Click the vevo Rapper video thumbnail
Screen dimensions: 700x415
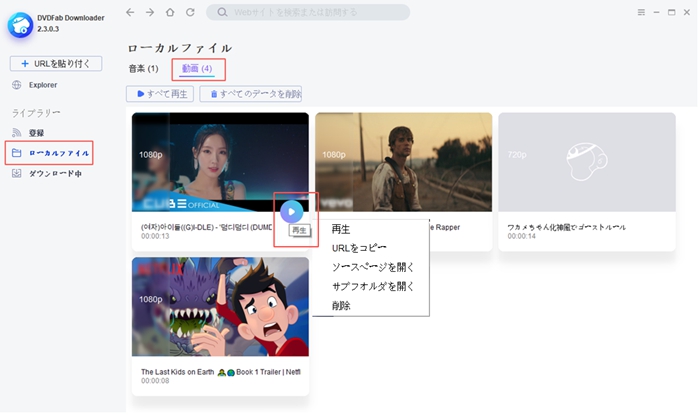click(404, 162)
